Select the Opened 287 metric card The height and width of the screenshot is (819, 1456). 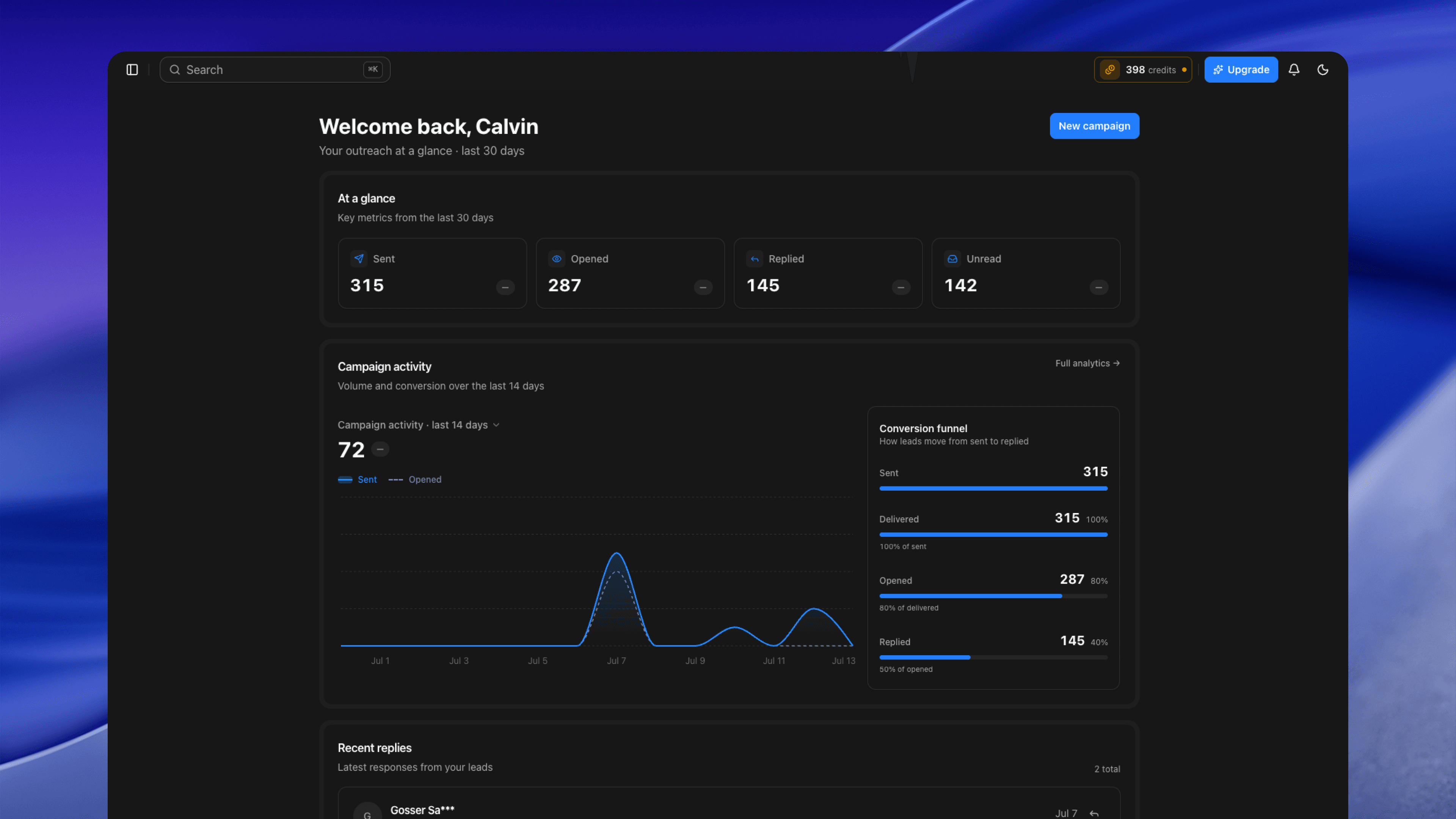coord(630,273)
